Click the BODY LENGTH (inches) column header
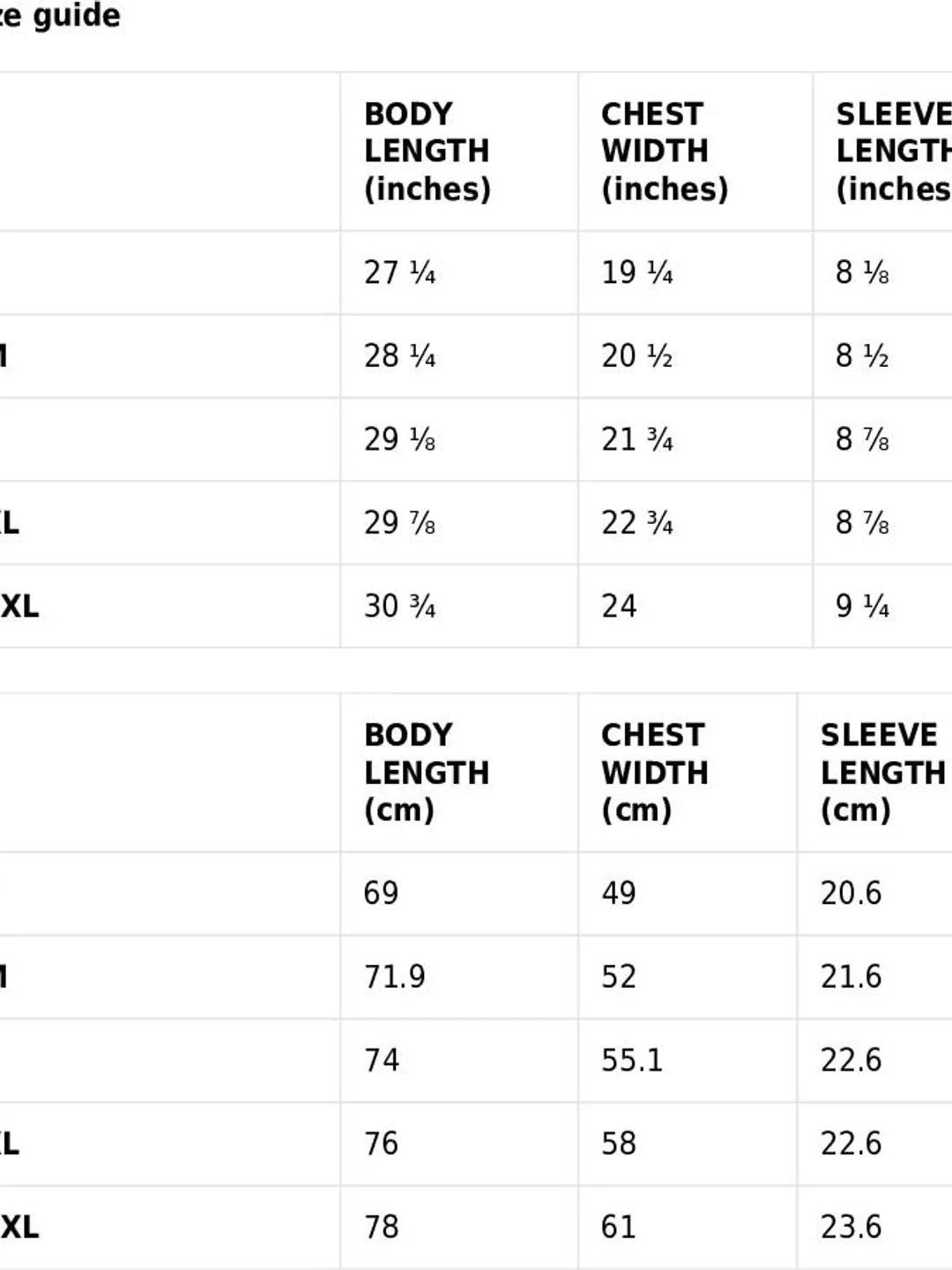 point(428,152)
